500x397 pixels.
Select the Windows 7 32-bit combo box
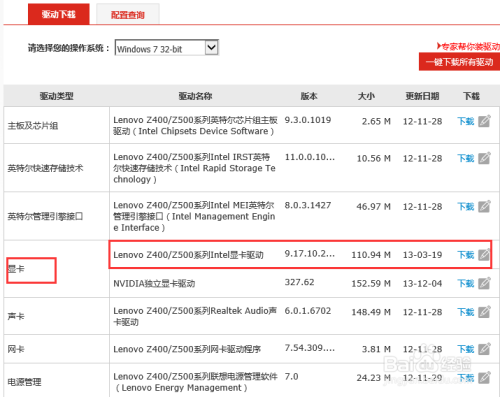(x=166, y=48)
